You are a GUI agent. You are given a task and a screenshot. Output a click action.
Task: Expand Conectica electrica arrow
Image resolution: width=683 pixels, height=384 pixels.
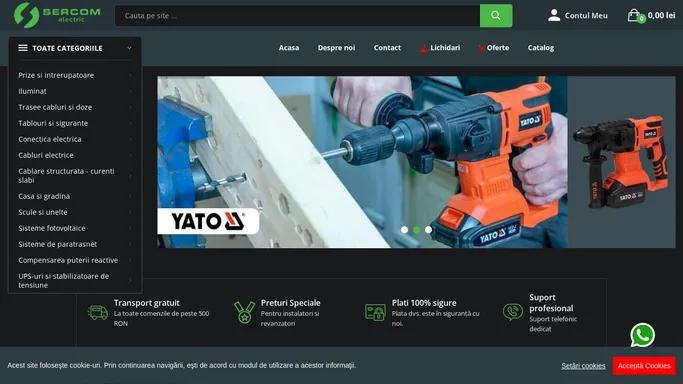(x=130, y=139)
